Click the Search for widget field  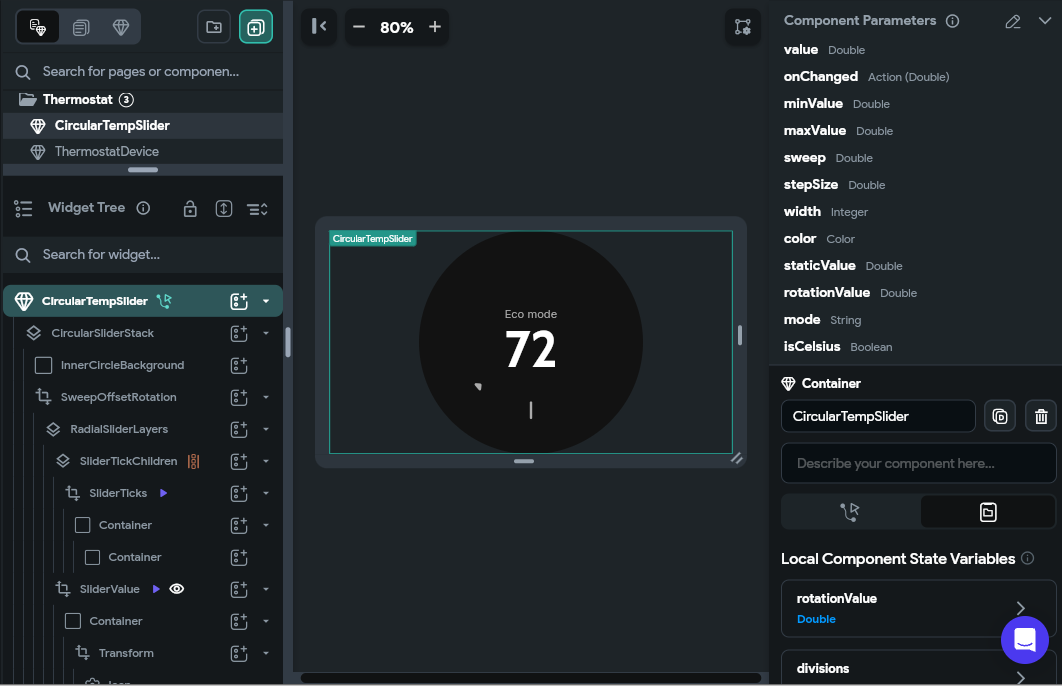[143, 255]
